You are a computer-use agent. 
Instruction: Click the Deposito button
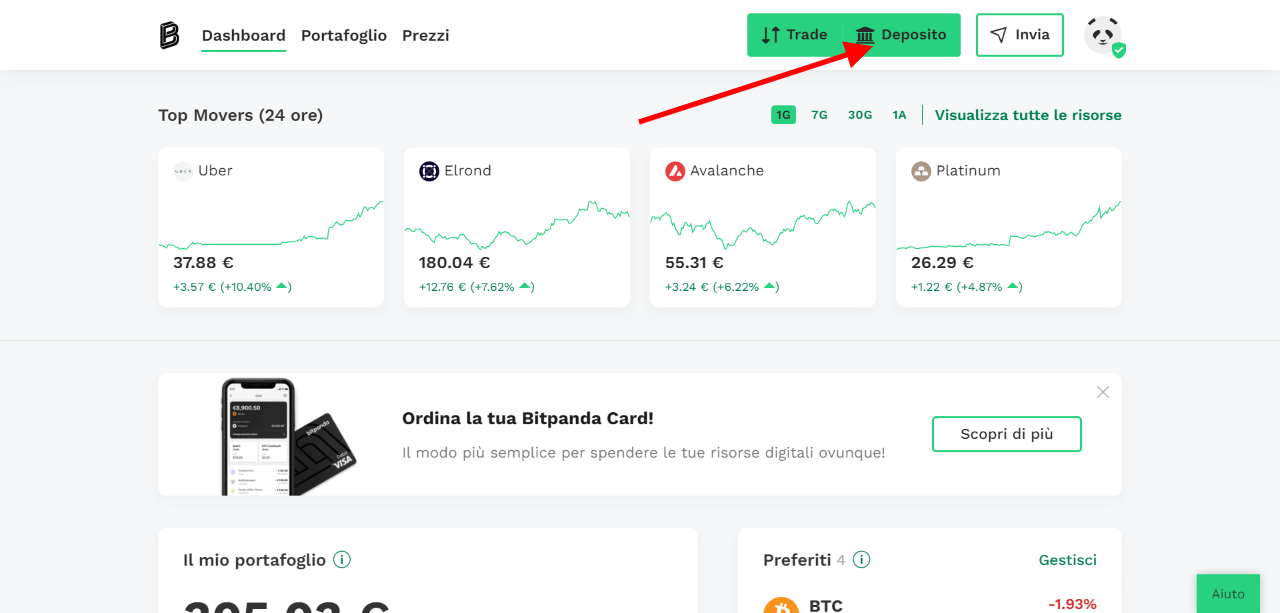coord(901,35)
